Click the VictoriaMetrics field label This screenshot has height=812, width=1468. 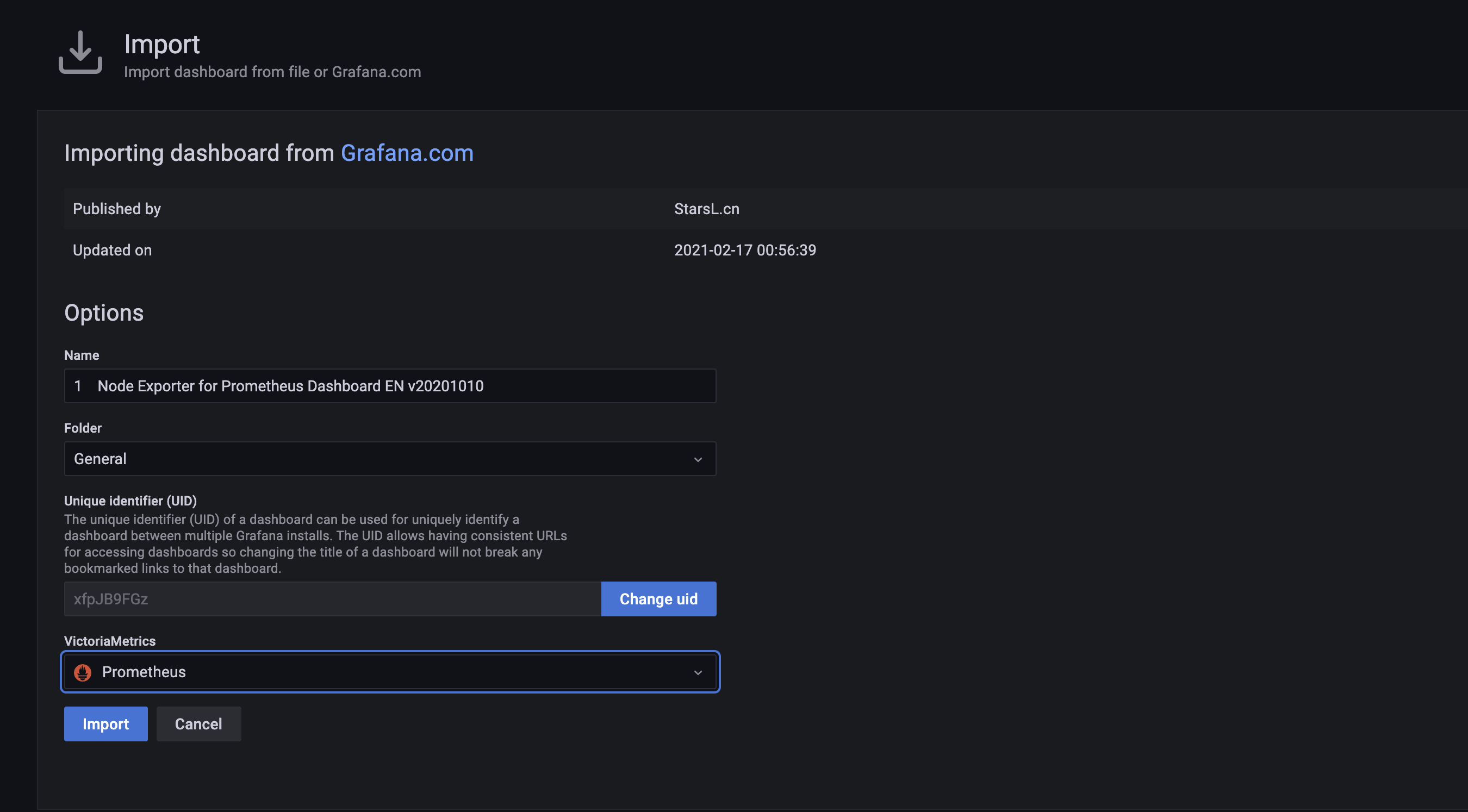click(109, 641)
